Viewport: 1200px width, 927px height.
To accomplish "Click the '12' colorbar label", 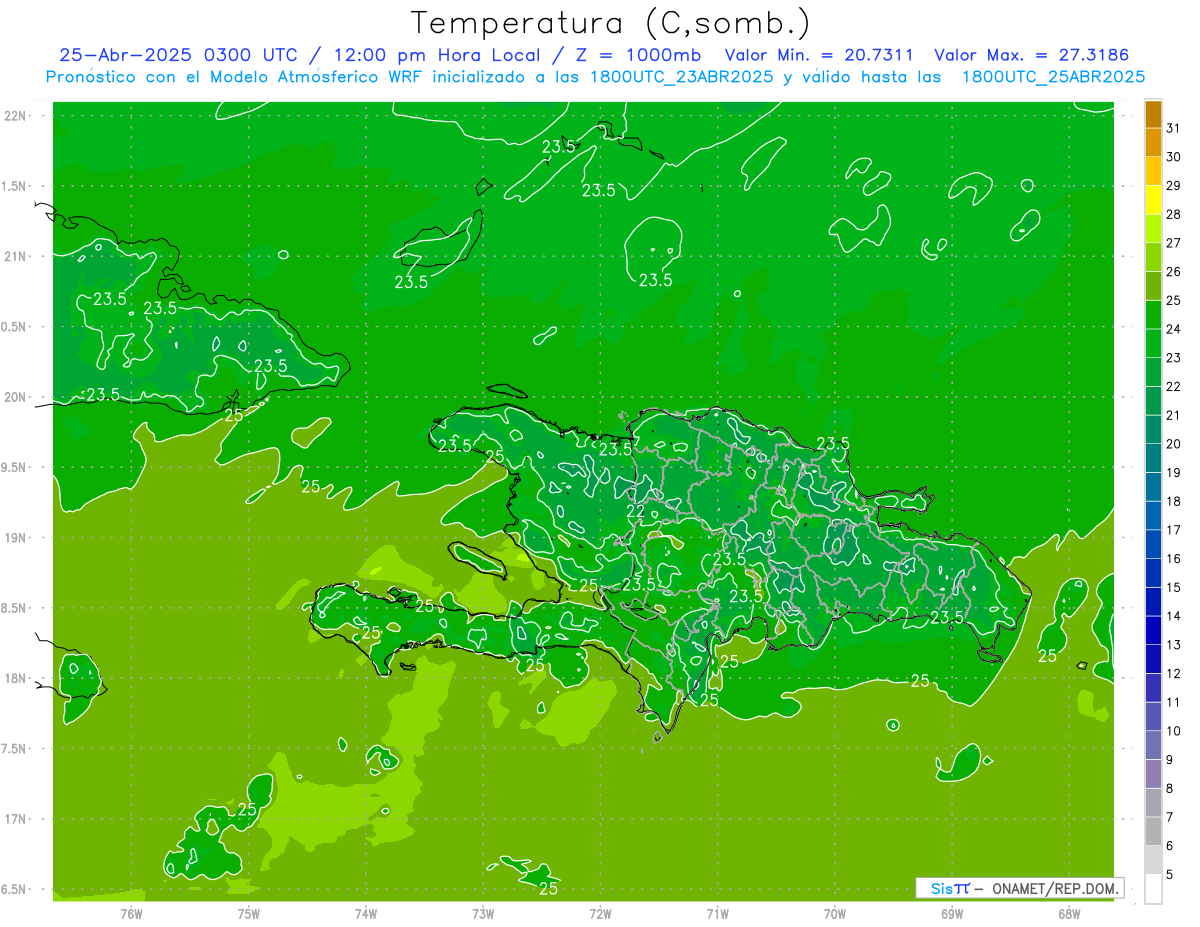I will click(x=1173, y=673).
